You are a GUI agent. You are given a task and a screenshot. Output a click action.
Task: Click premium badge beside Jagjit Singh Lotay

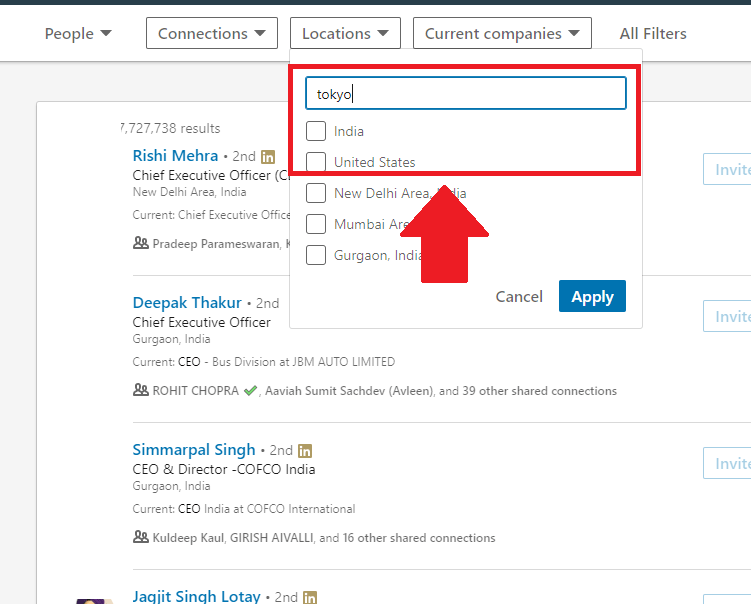[x=310, y=597]
